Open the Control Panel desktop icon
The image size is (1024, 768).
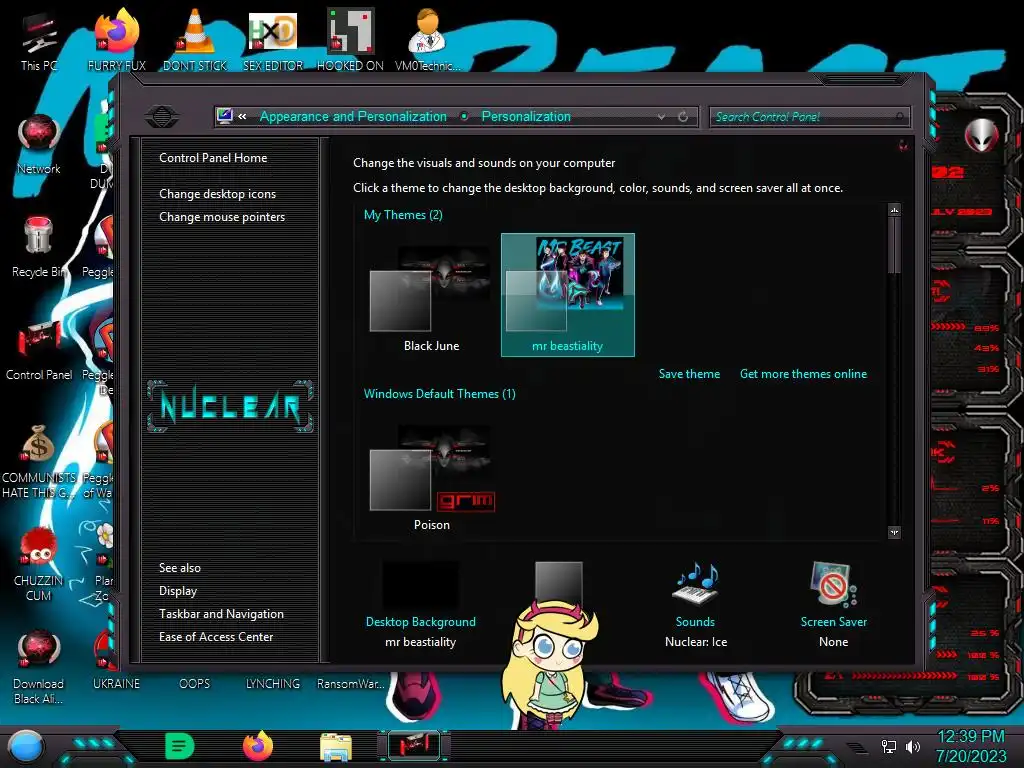click(39, 350)
